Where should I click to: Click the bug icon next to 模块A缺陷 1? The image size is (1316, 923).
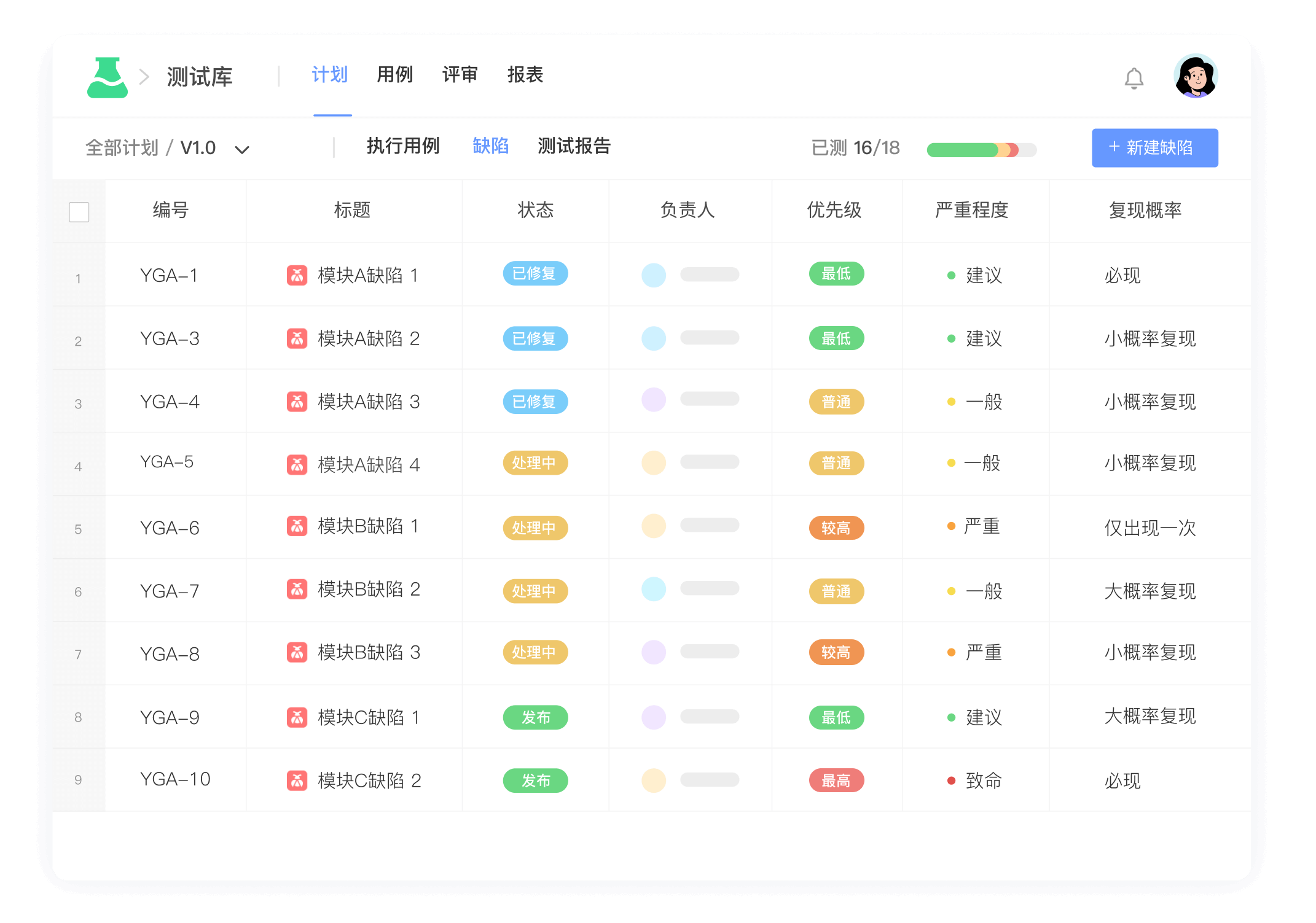pos(297,275)
